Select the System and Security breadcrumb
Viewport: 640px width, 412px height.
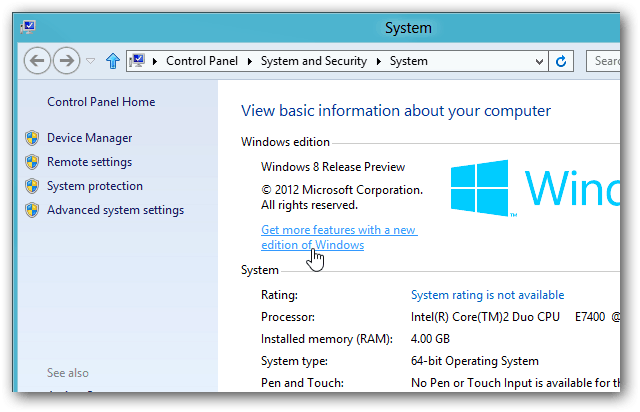point(314,61)
